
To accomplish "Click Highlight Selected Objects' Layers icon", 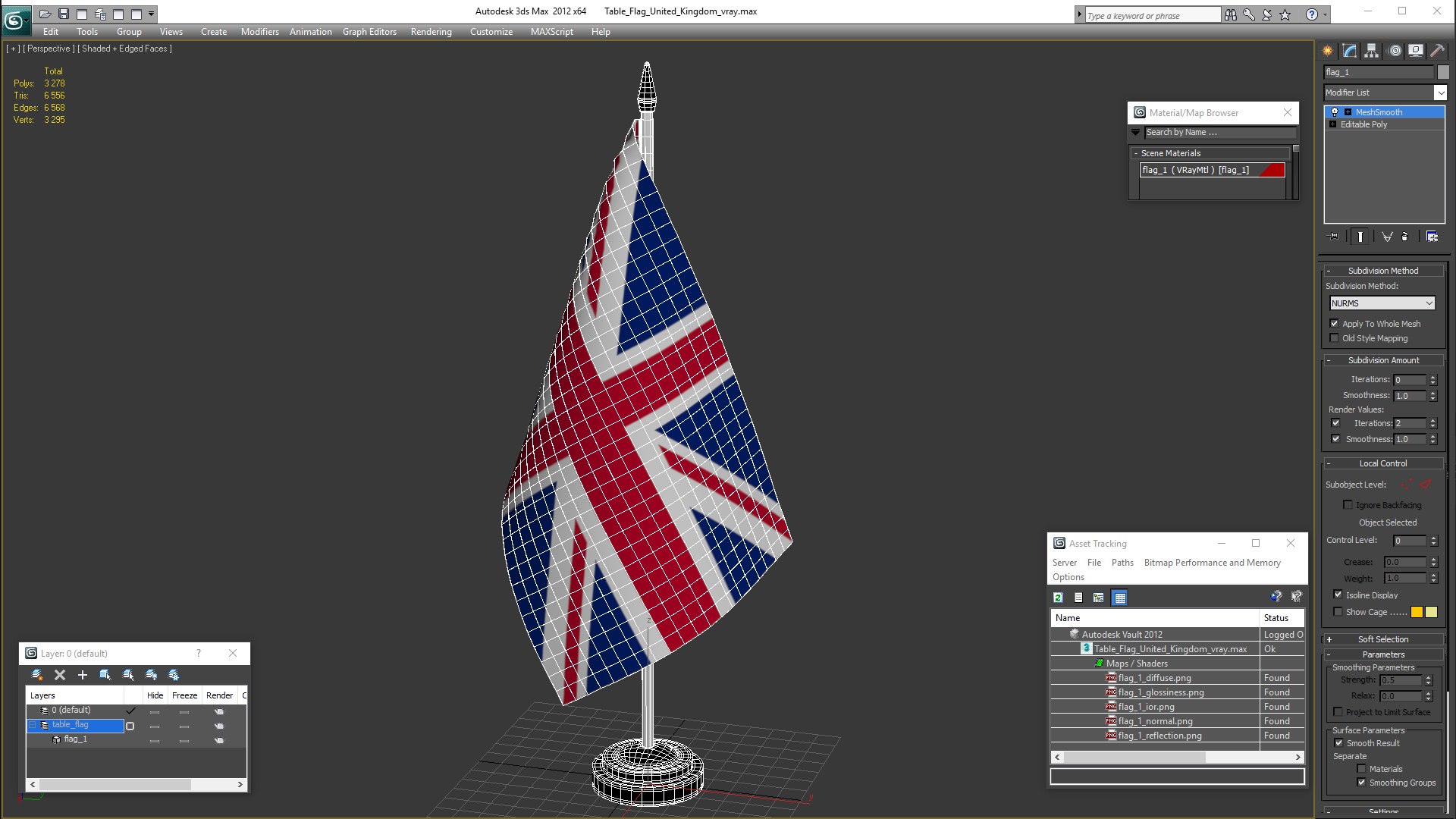I will point(128,675).
